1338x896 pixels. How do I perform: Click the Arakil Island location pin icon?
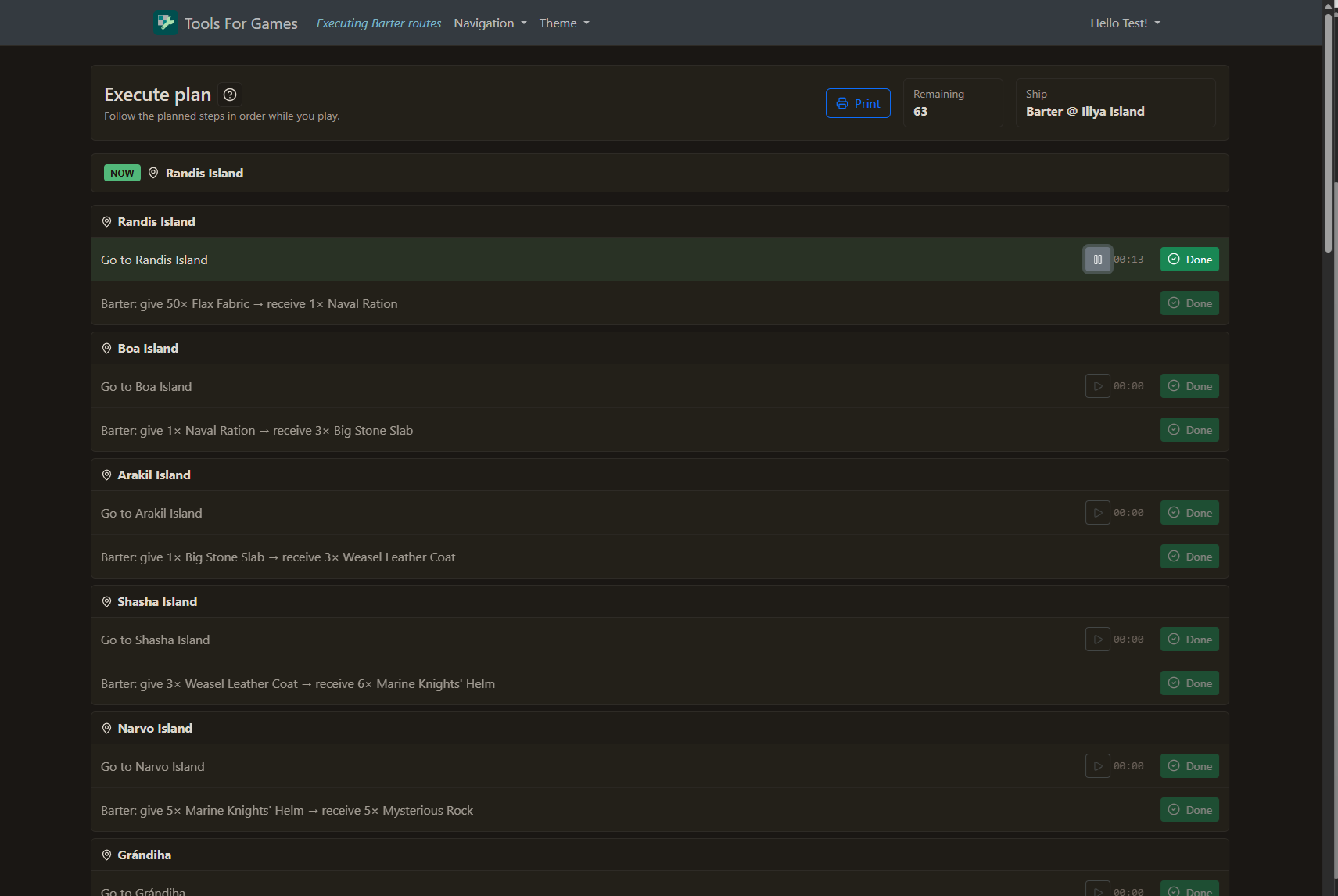106,475
